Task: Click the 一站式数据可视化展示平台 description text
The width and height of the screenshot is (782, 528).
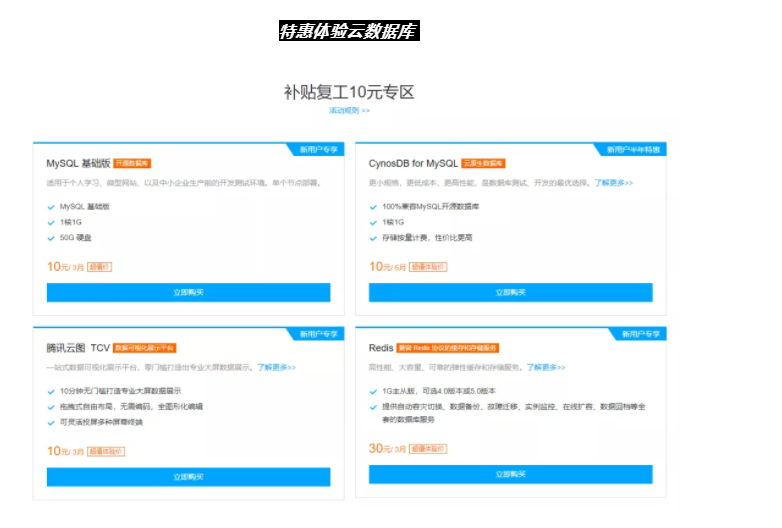Action: coord(150,367)
